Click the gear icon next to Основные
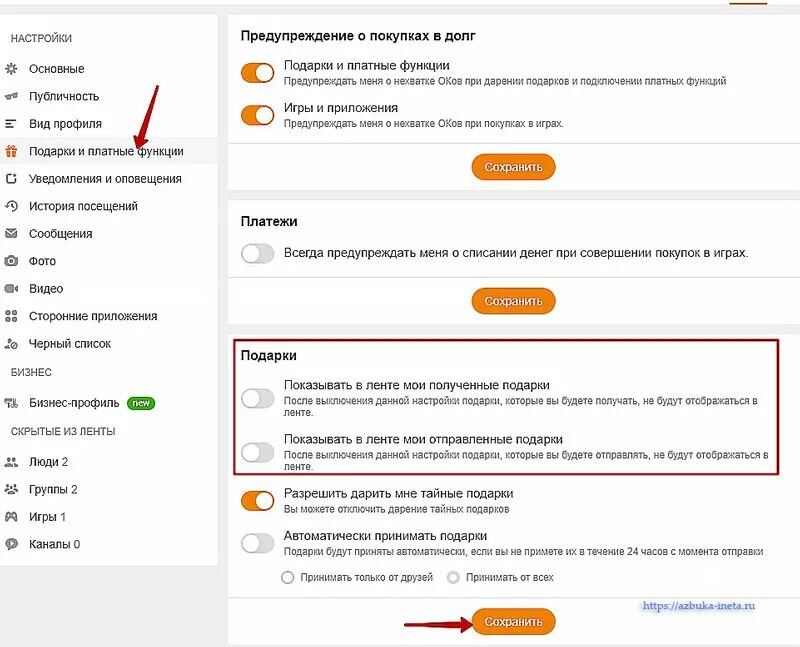 tap(12, 69)
